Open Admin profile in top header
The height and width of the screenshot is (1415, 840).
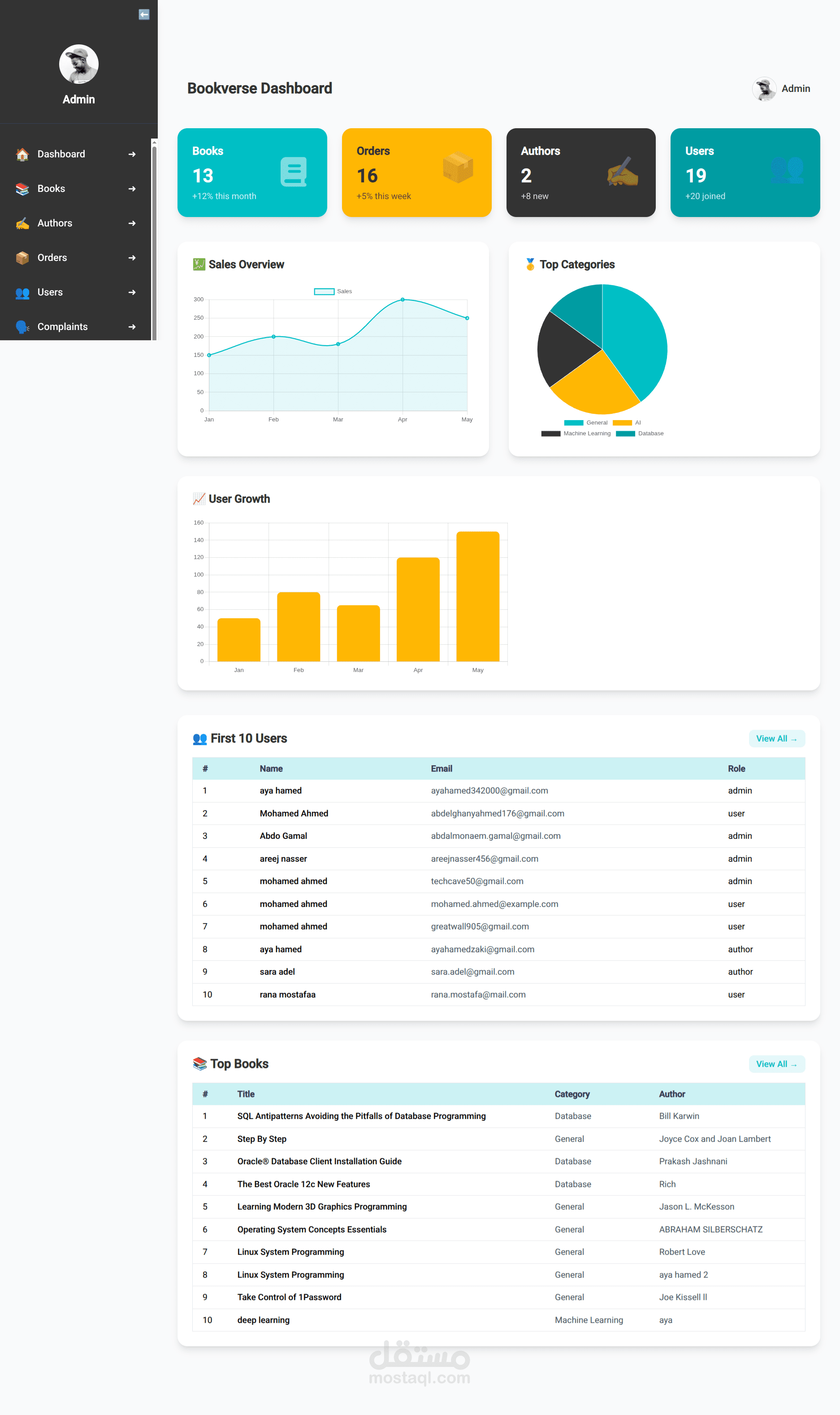(781, 89)
